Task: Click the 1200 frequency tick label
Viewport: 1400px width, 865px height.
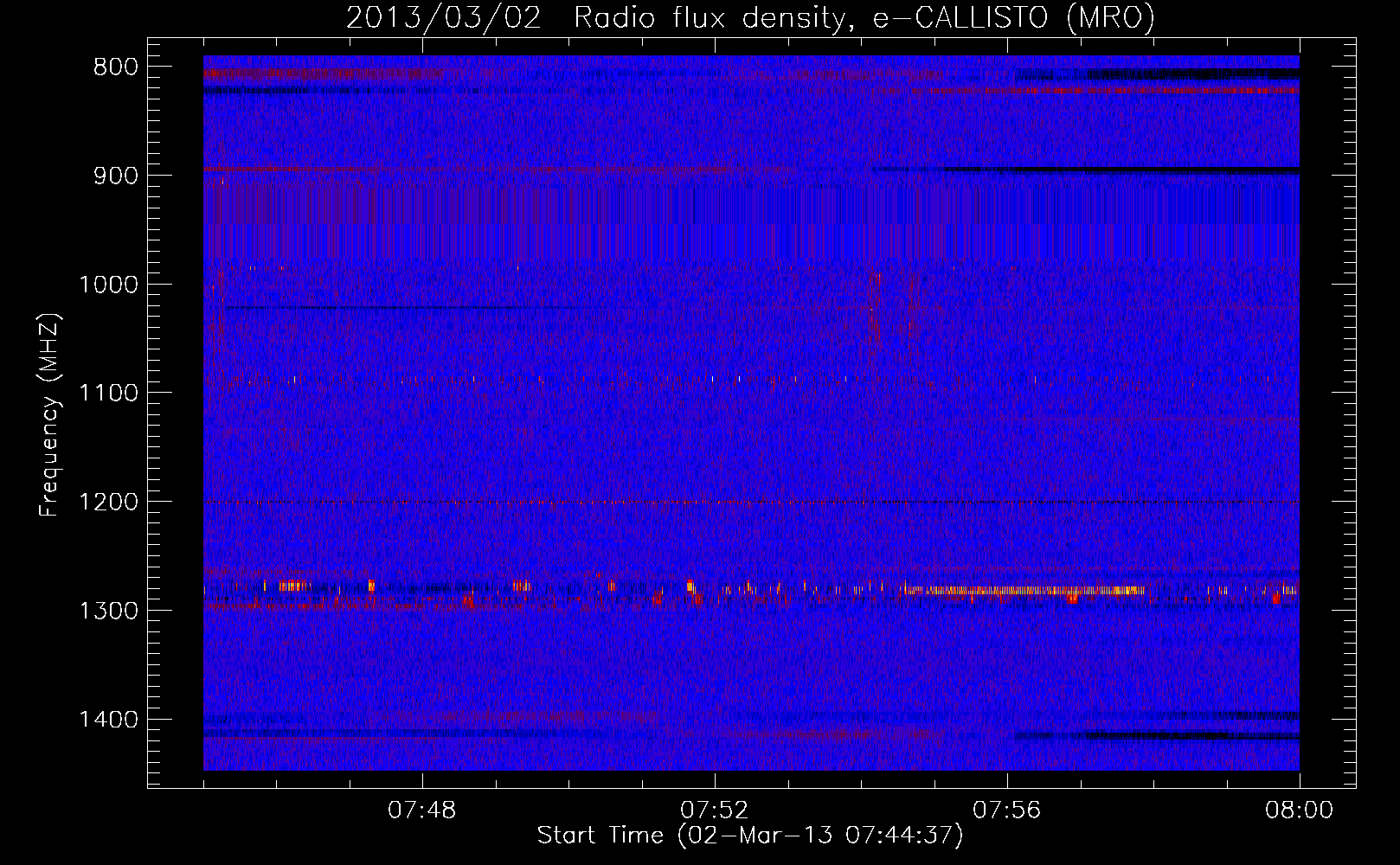Action: pos(108,503)
